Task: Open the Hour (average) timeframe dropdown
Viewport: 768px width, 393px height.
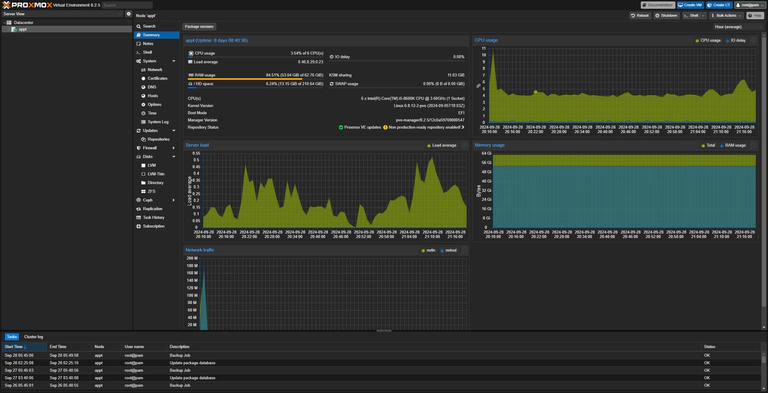Action: point(737,27)
